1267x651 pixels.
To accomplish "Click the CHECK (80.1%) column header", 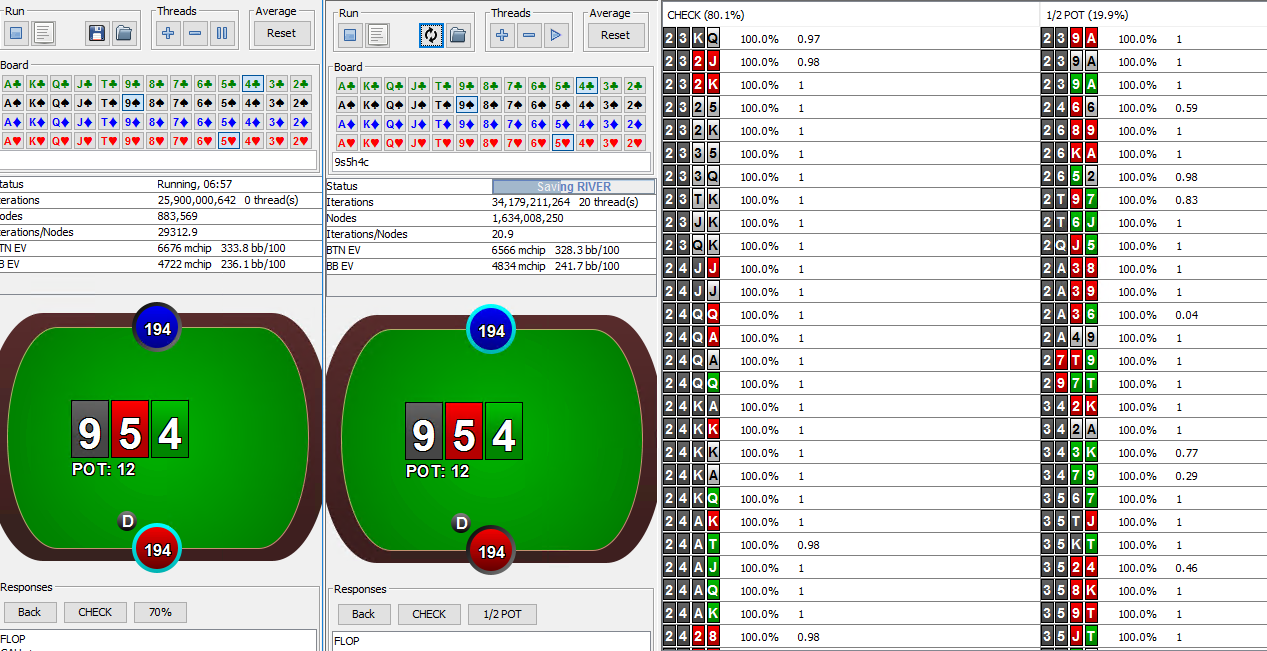I will pyautogui.click(x=850, y=15).
